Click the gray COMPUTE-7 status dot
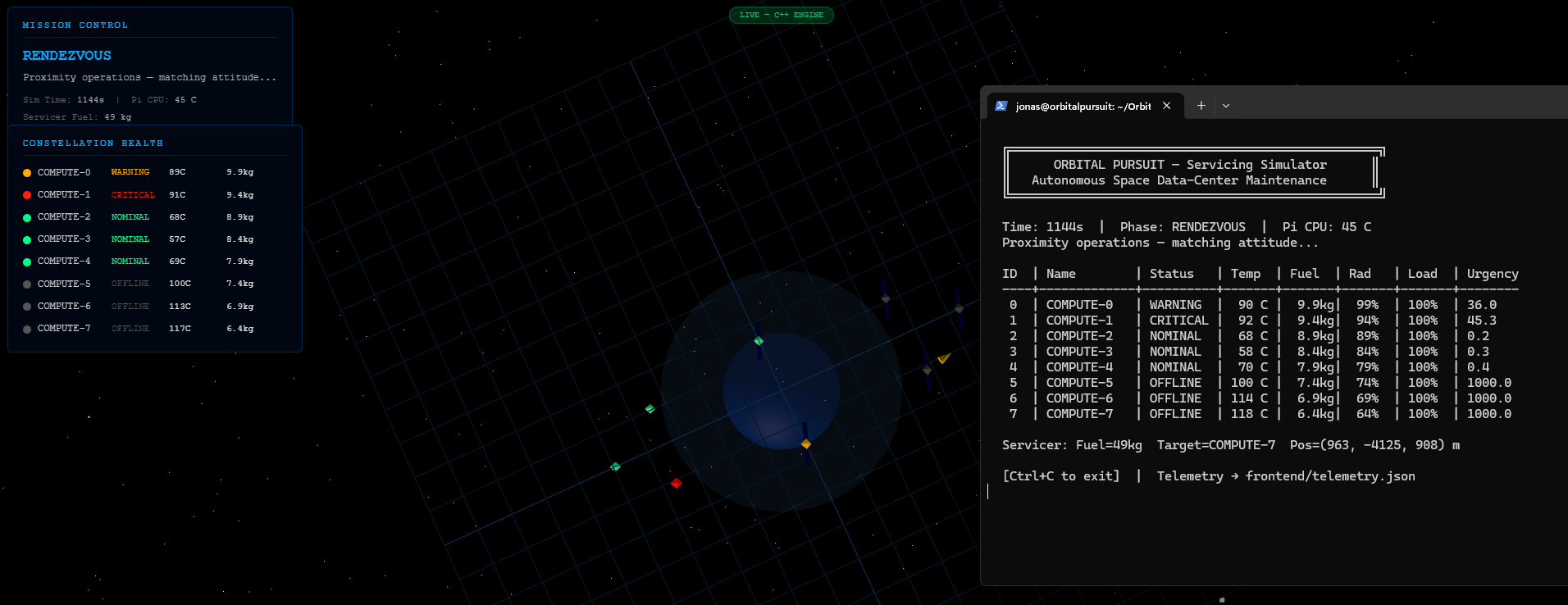Screen dimensions: 1568x605 point(27,329)
